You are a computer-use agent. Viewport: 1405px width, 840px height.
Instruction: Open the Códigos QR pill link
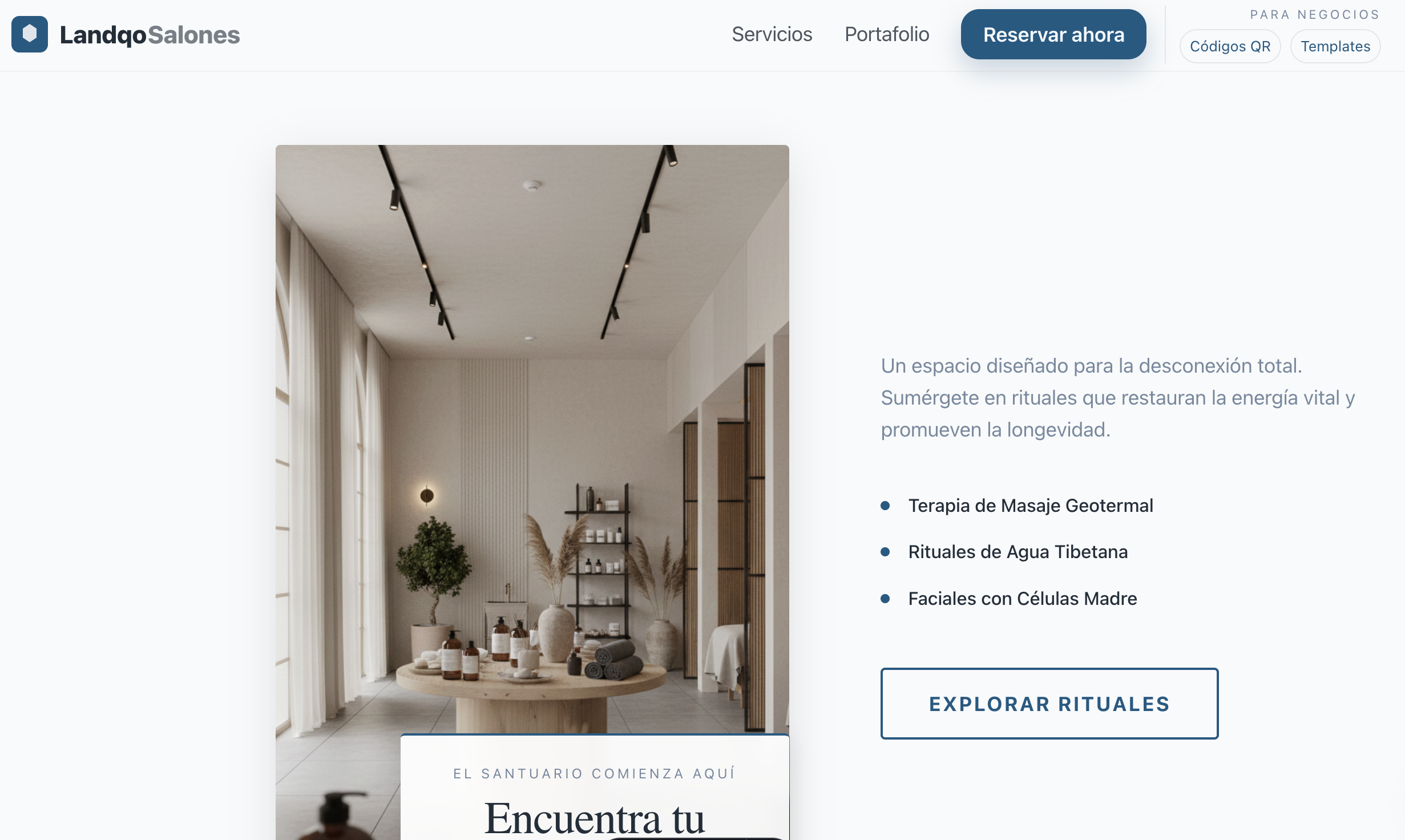[x=1230, y=46]
